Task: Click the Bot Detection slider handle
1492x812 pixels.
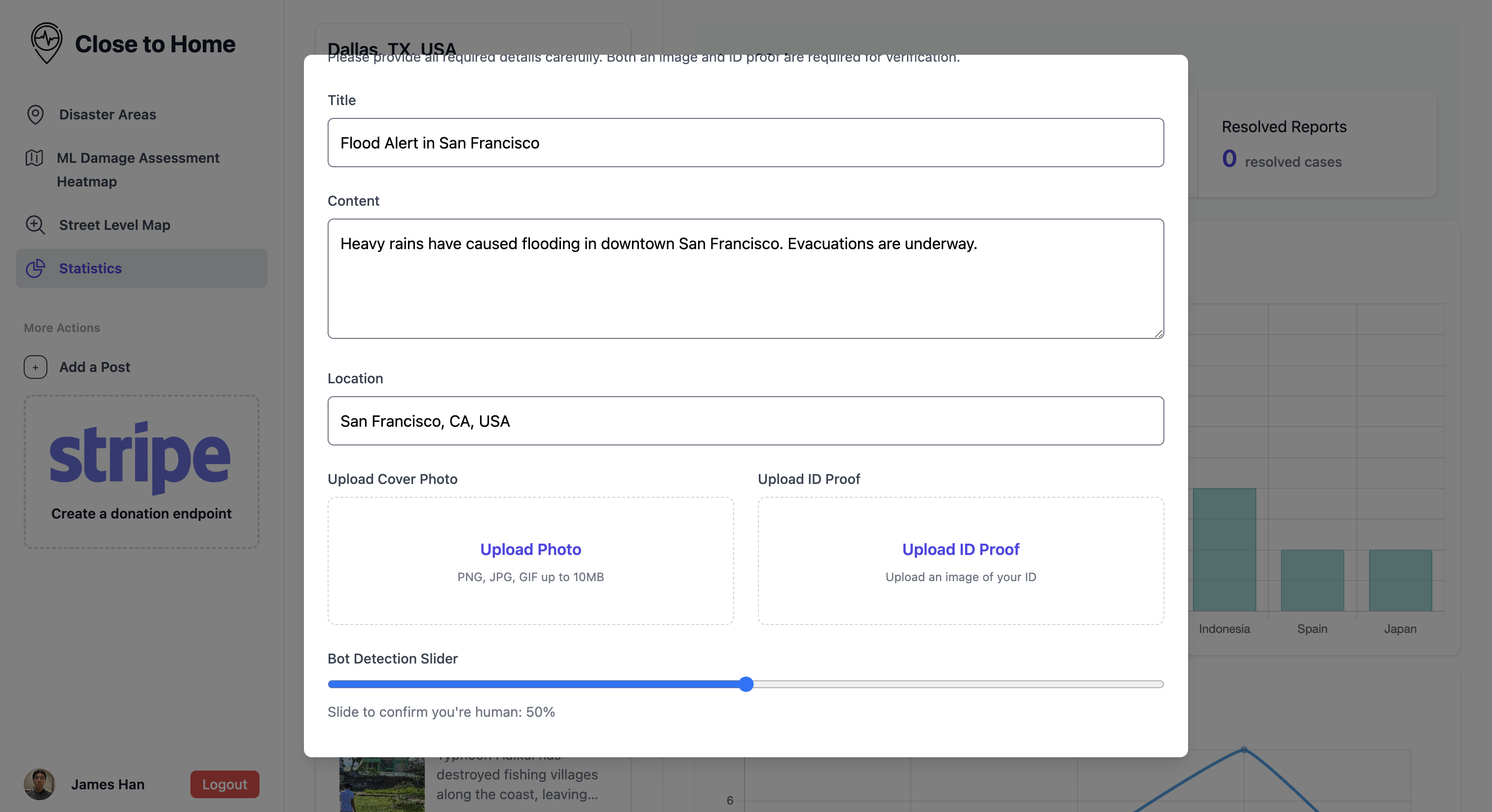Action: tap(746, 685)
